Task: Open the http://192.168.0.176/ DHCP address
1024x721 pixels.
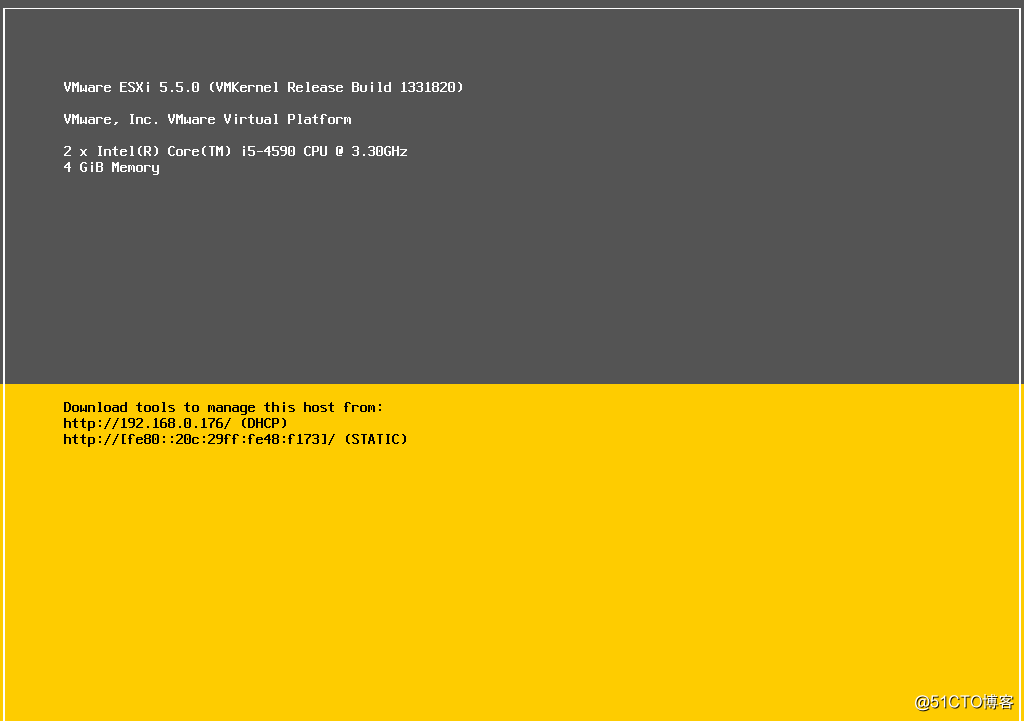Action: coord(175,423)
